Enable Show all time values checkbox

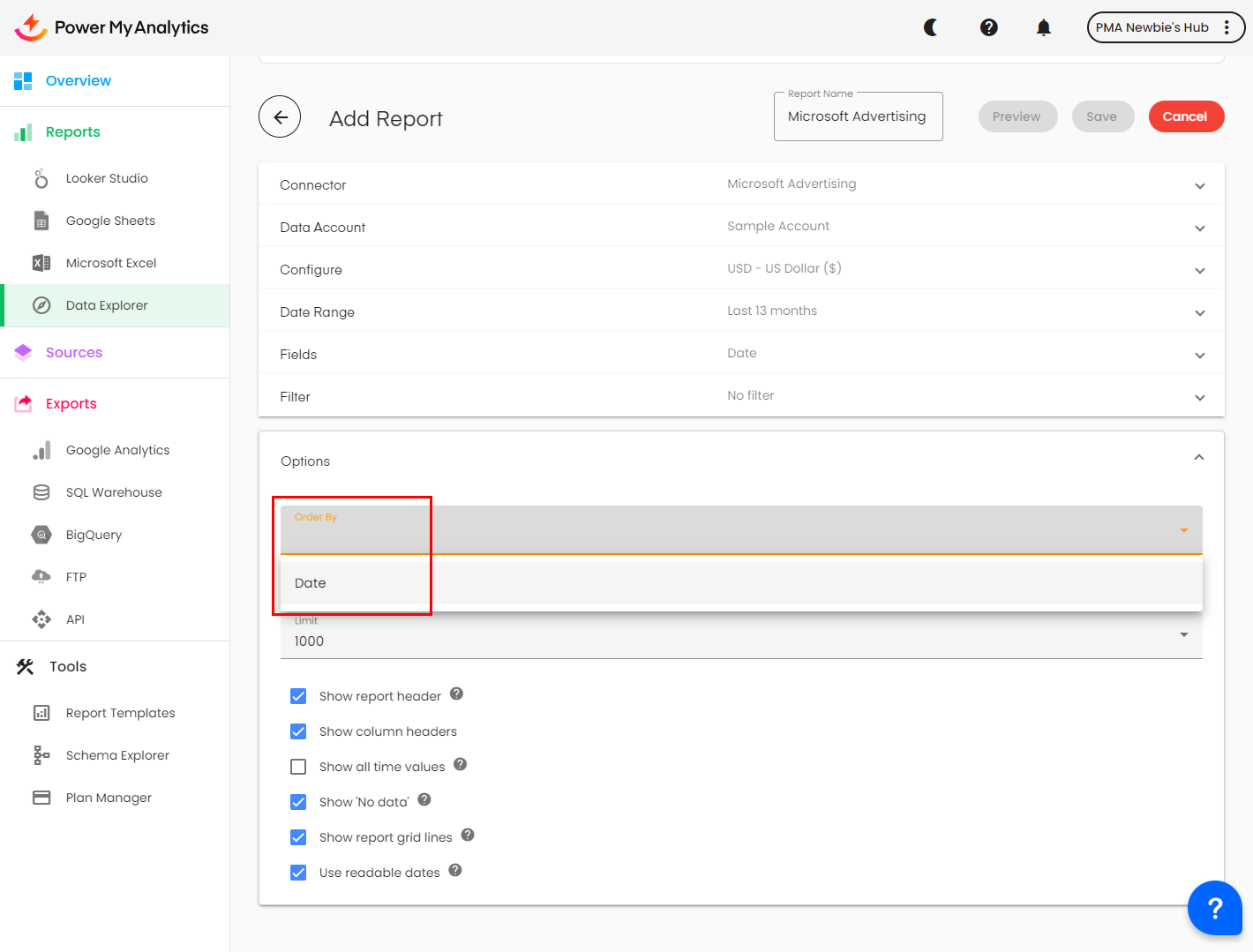[298, 767]
